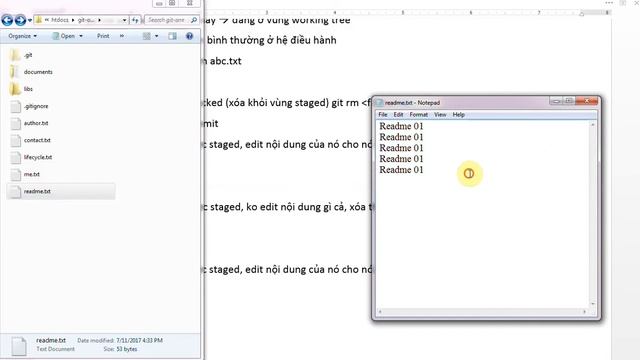Select me.txt file icon
Screen dimensions: 640x360
pyautogui.click(x=16, y=174)
